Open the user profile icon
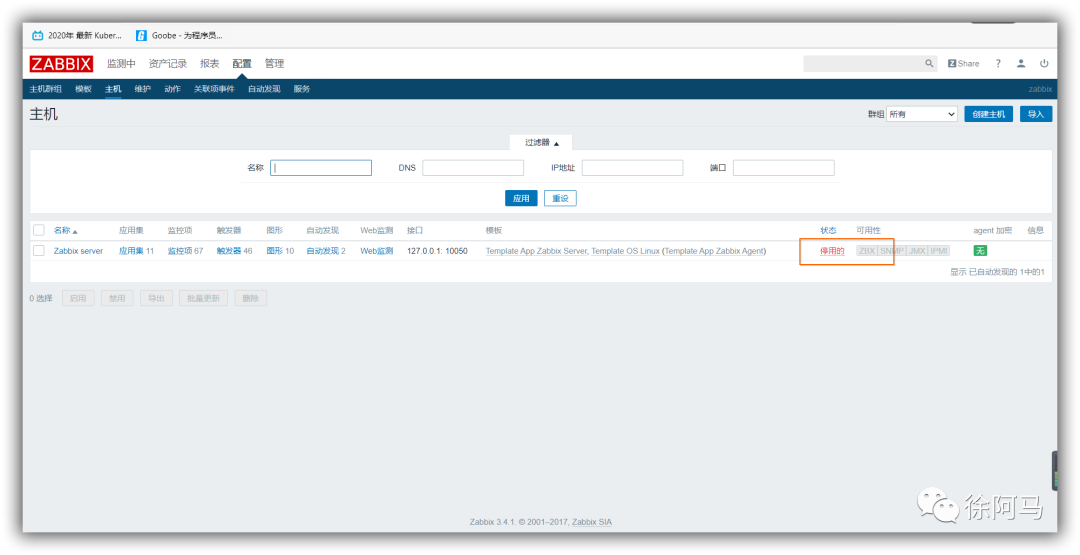The height and width of the screenshot is (555, 1080). (1021, 63)
